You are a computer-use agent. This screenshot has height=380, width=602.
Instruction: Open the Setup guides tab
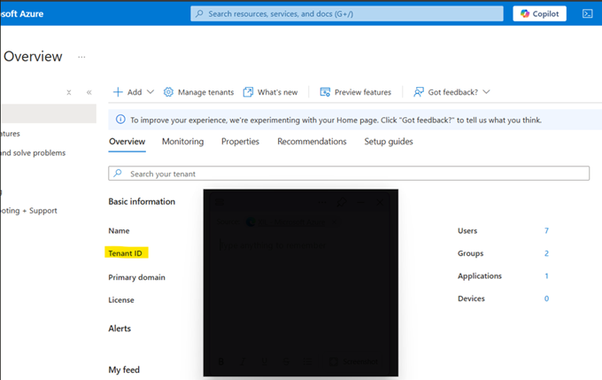389,142
